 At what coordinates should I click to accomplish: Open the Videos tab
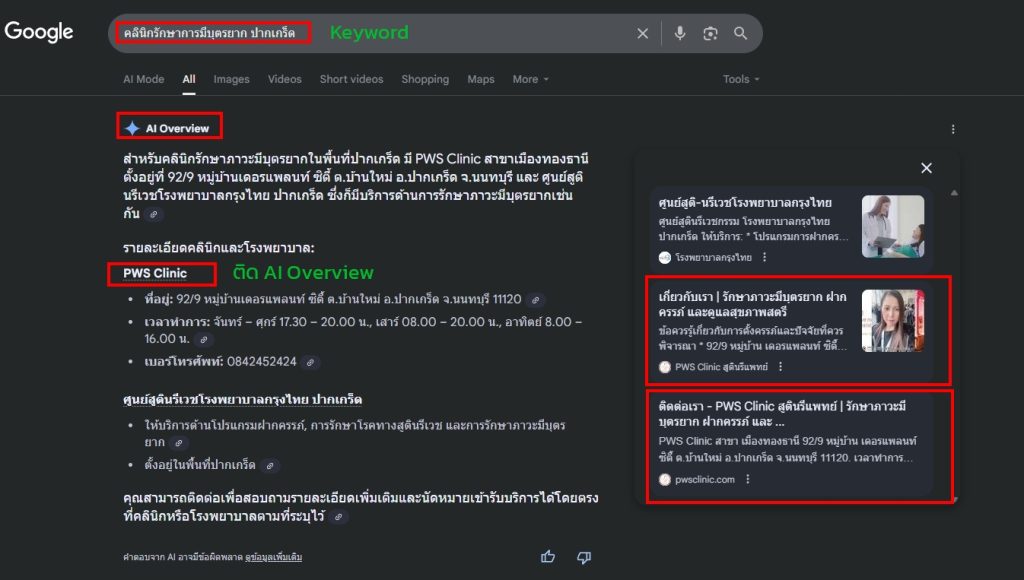click(x=285, y=79)
